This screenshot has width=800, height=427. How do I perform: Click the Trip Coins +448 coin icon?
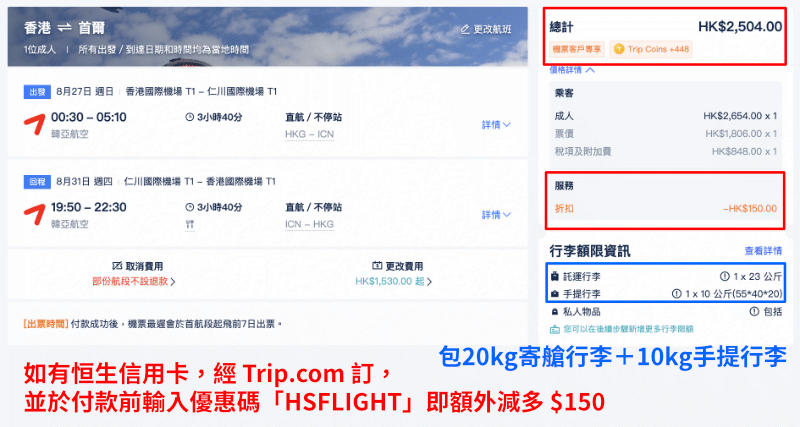click(618, 49)
